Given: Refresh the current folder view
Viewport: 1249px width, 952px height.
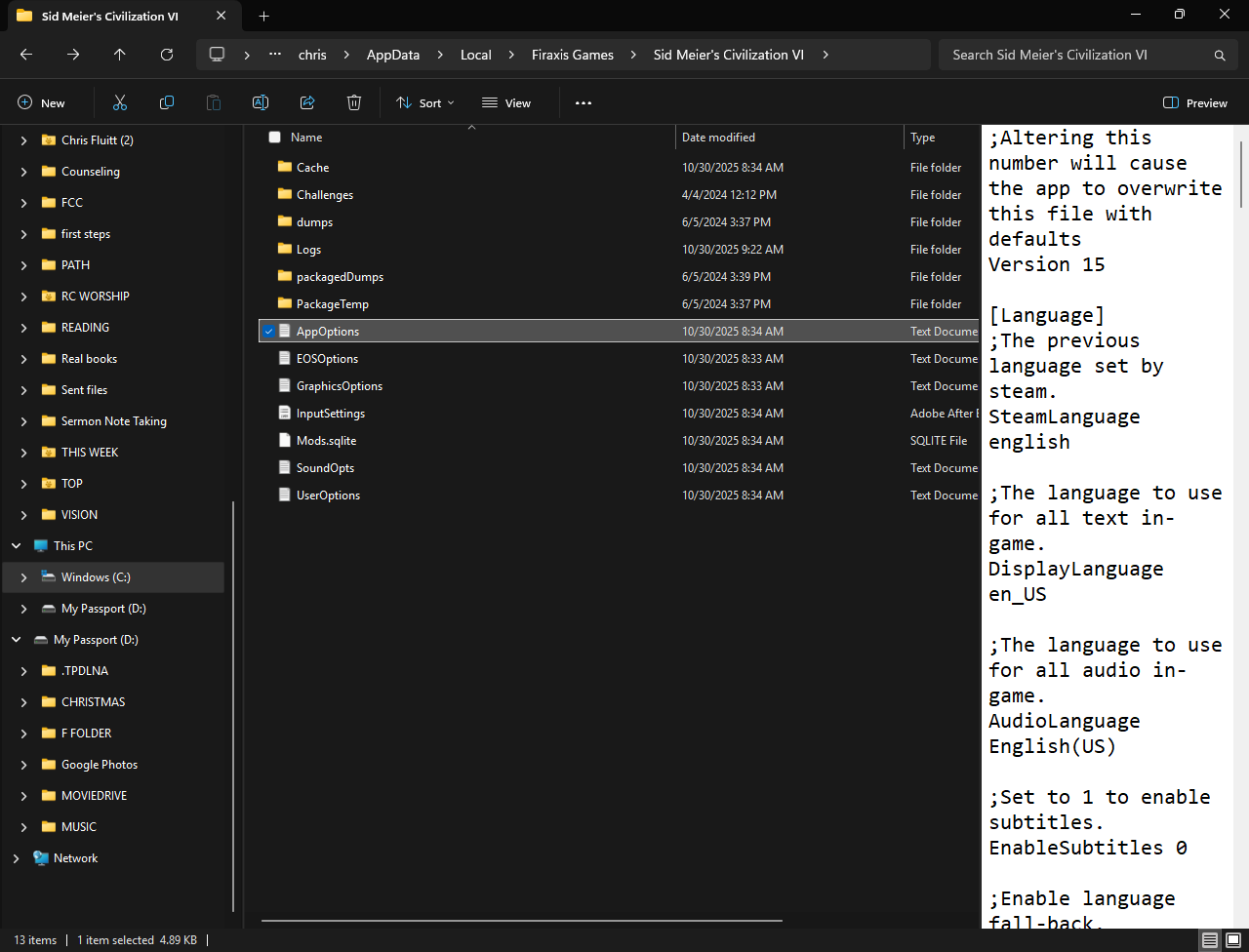Looking at the screenshot, I should [167, 55].
